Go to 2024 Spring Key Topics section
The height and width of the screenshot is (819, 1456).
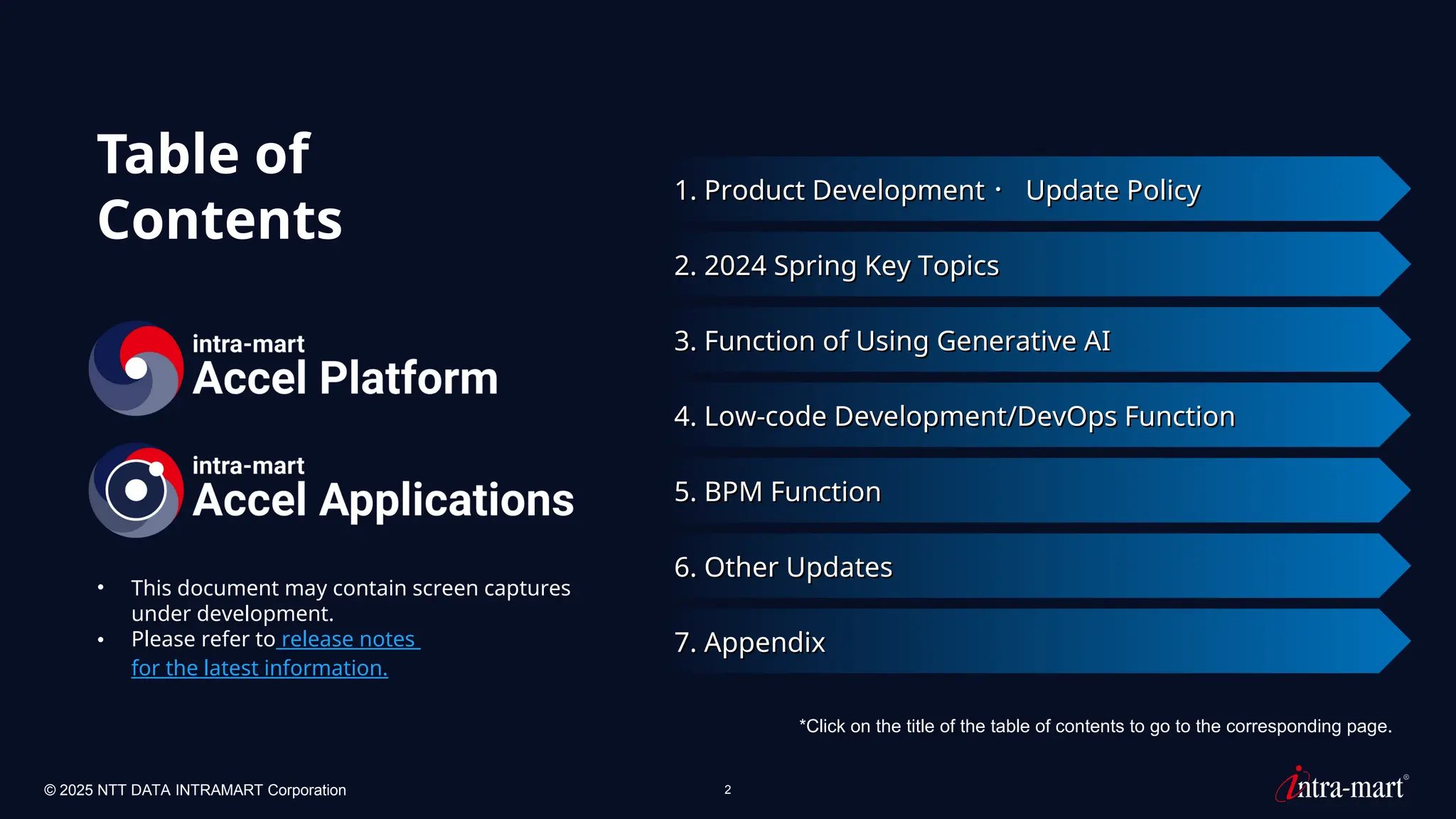pos(836,266)
